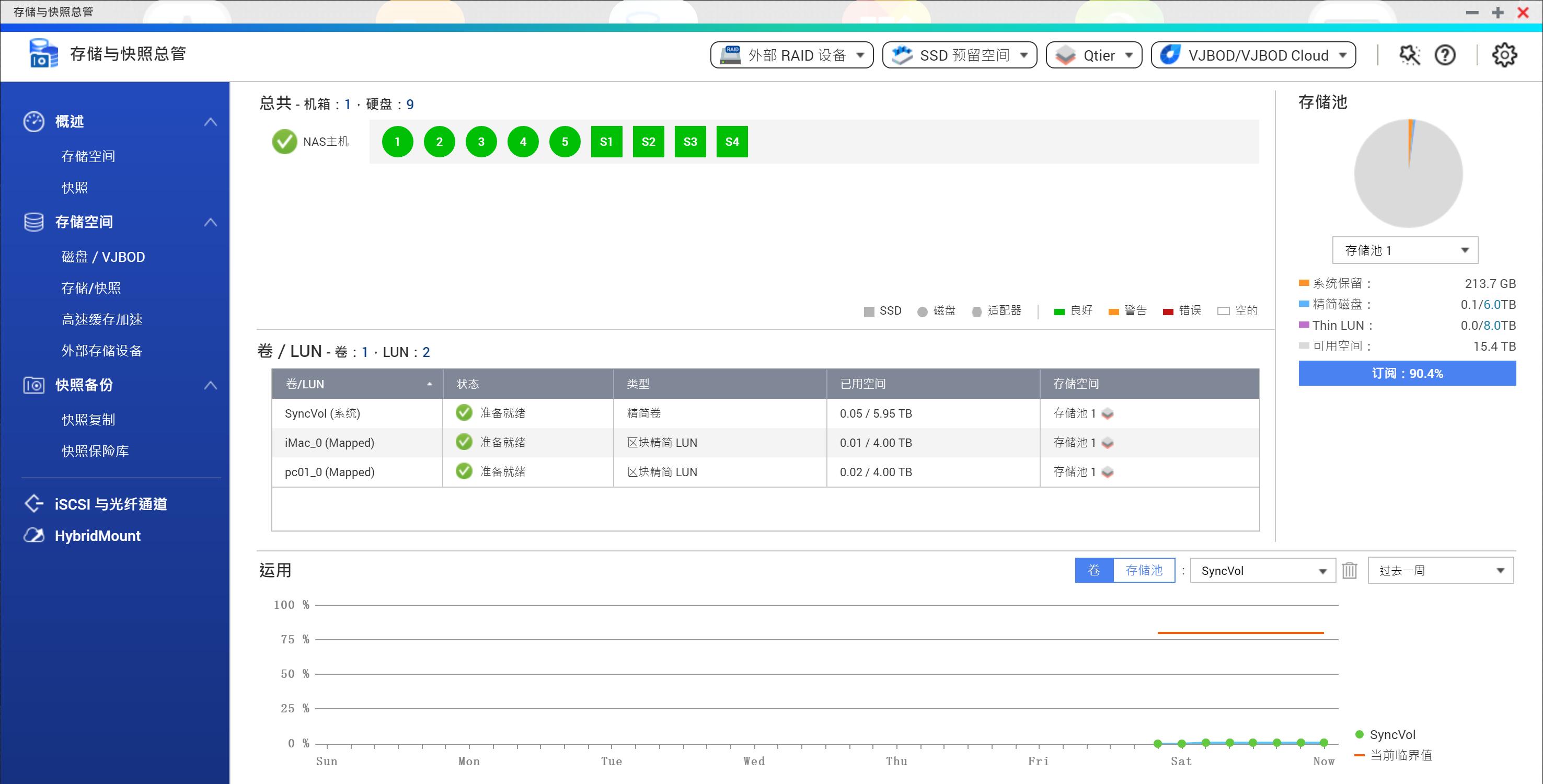Click the 订阅：90.4% subscription bar
Screen dimensions: 1543x784
coord(1407,373)
